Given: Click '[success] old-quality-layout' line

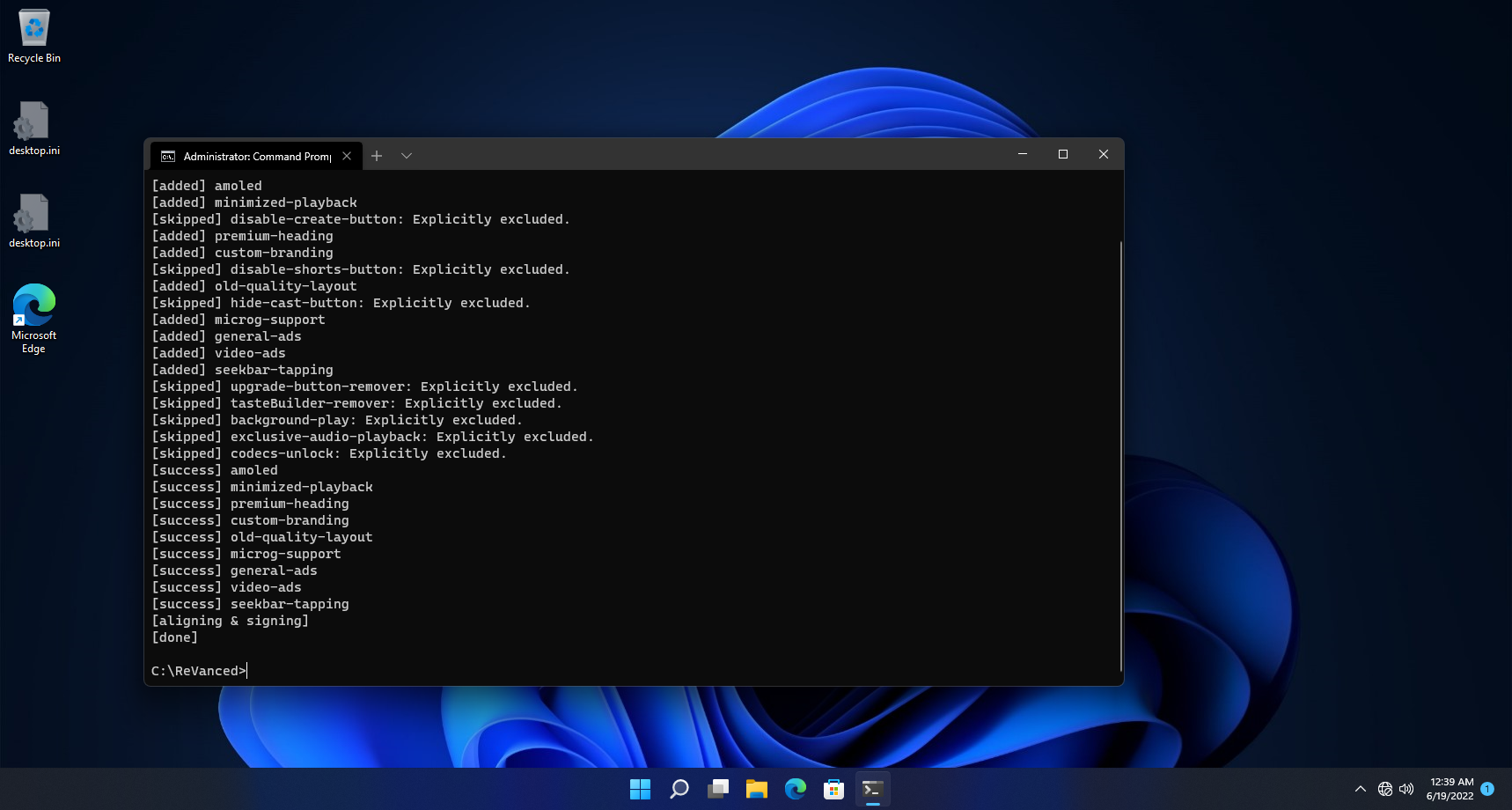Looking at the screenshot, I should (x=262, y=537).
